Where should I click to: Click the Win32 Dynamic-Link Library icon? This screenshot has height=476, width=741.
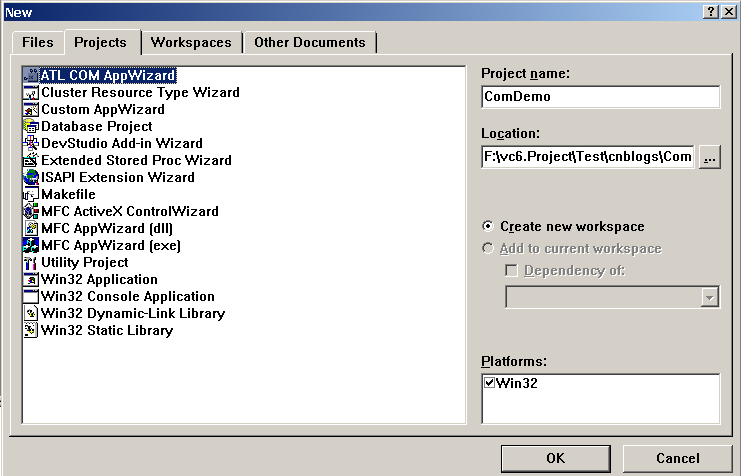click(x=31, y=313)
